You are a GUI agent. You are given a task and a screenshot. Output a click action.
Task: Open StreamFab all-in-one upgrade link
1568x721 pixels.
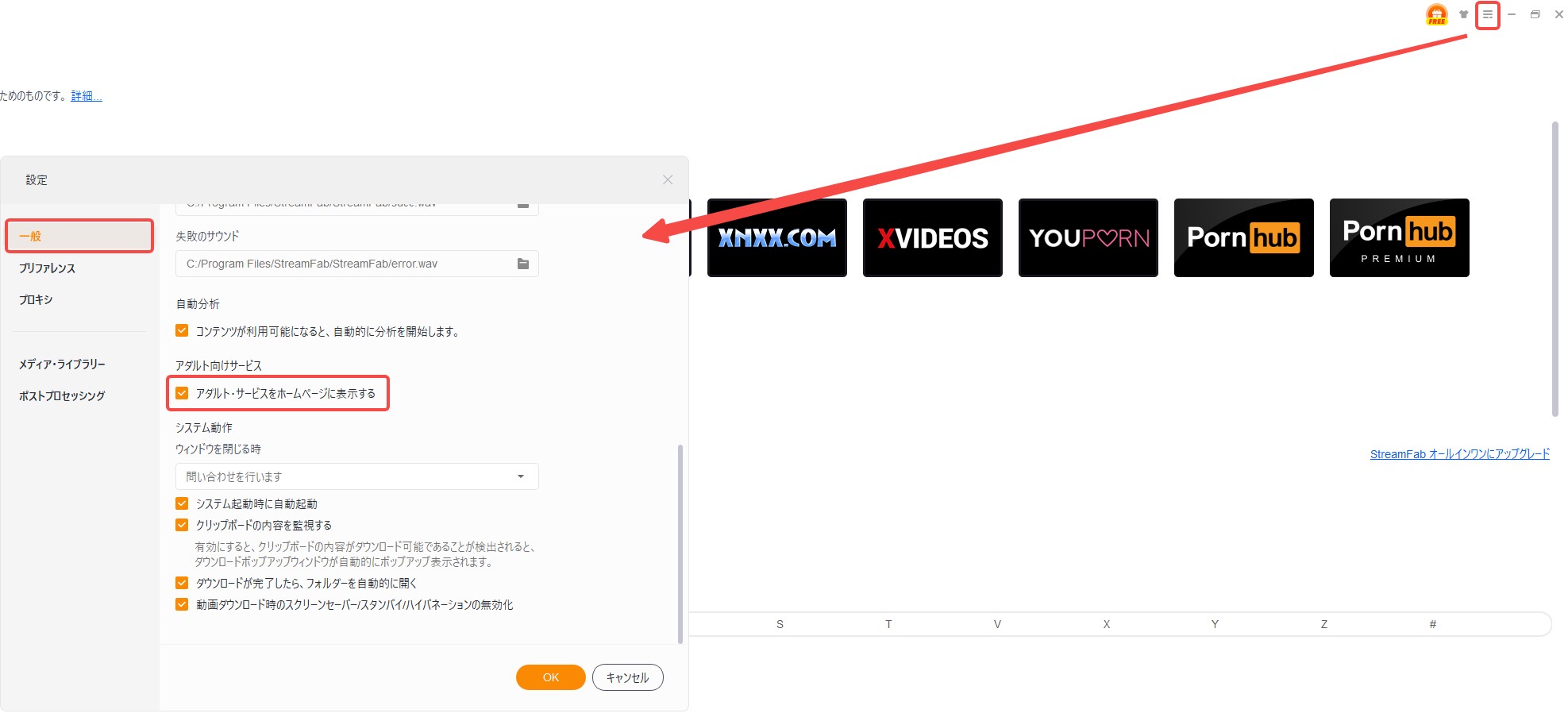[x=1459, y=454]
